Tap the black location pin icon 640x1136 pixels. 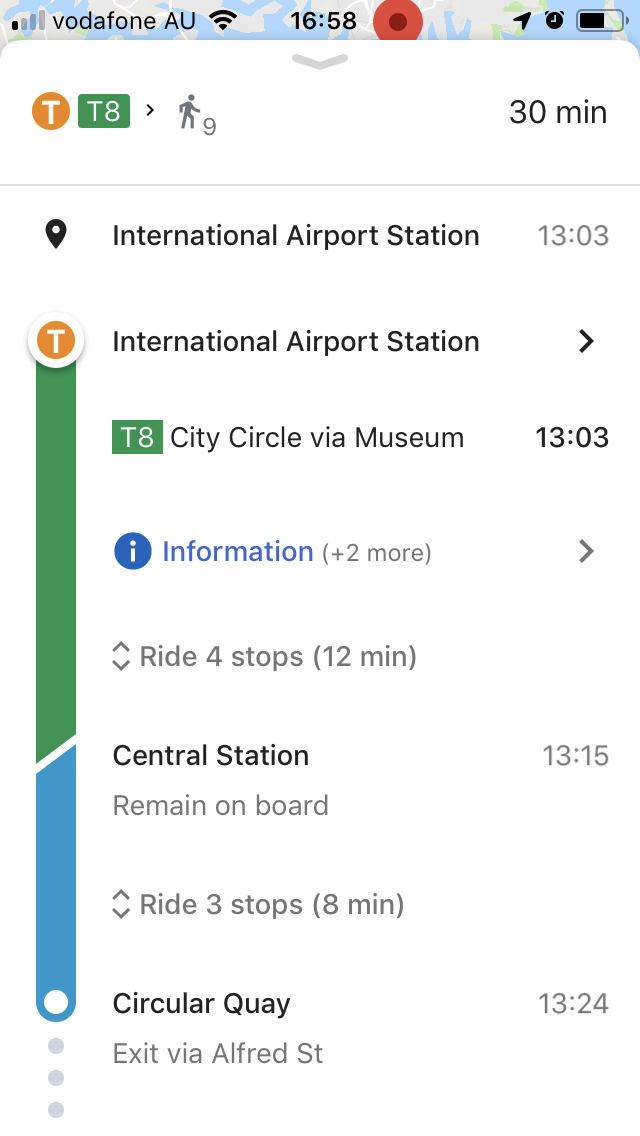[56, 236]
